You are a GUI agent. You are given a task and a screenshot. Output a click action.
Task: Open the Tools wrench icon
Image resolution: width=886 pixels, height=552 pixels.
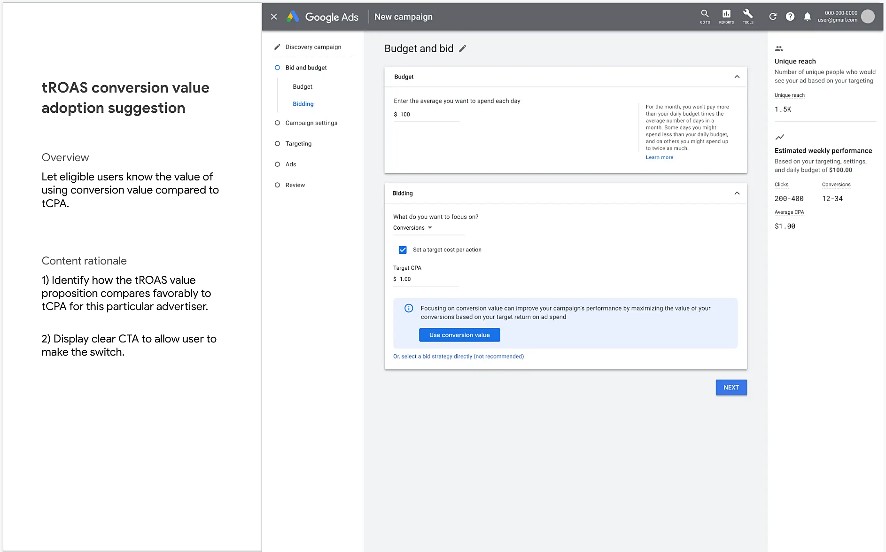tap(748, 15)
